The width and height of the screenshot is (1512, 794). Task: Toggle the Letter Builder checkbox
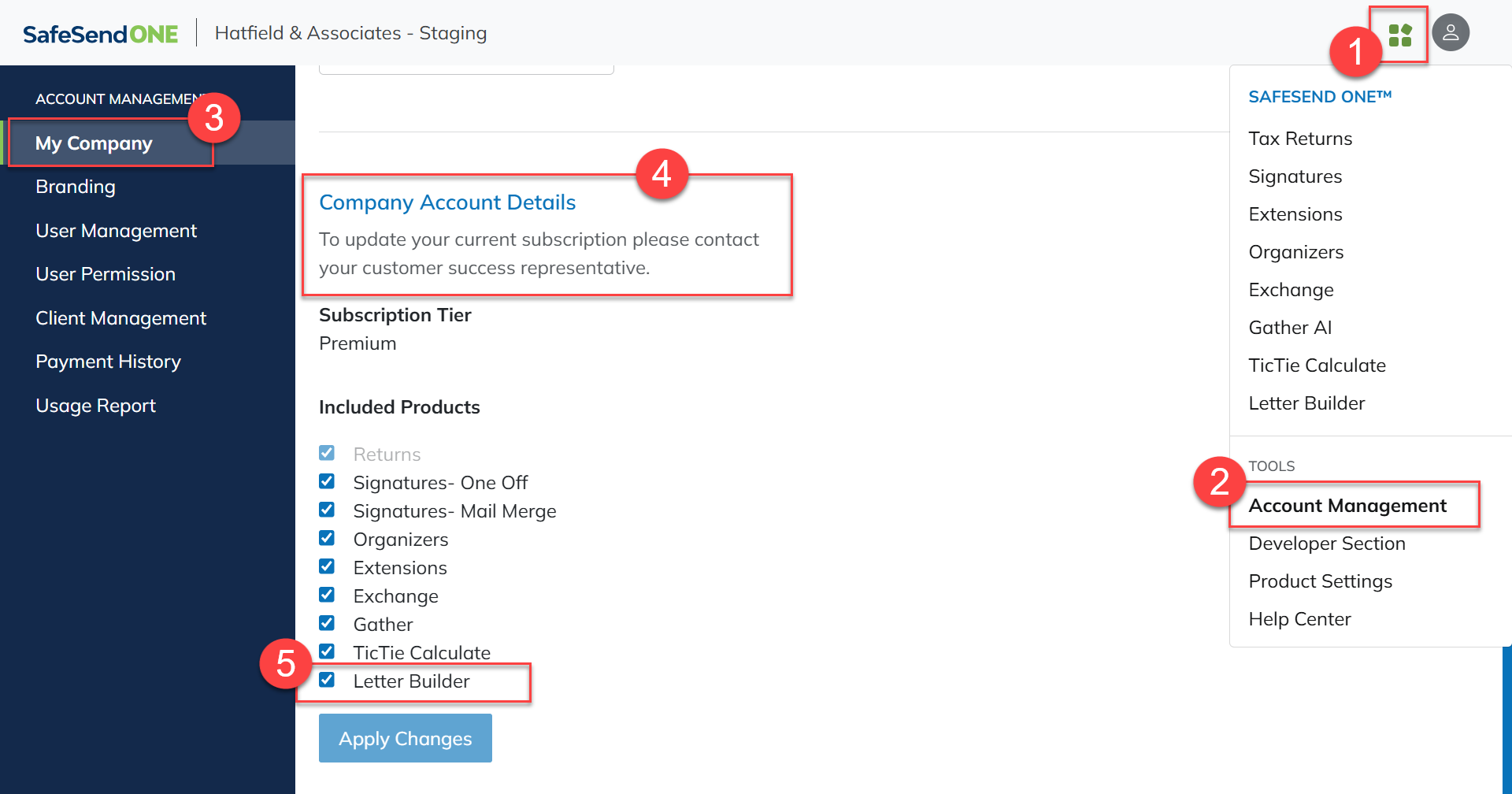pos(327,680)
